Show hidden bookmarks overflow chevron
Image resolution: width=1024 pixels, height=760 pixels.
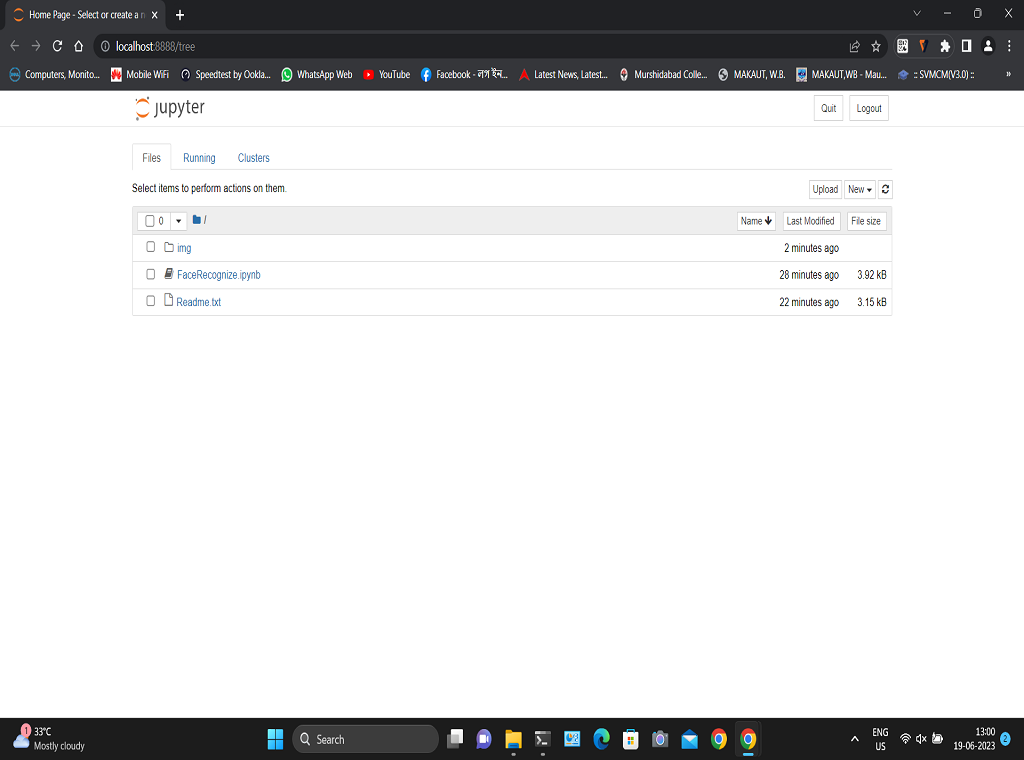click(1008, 74)
